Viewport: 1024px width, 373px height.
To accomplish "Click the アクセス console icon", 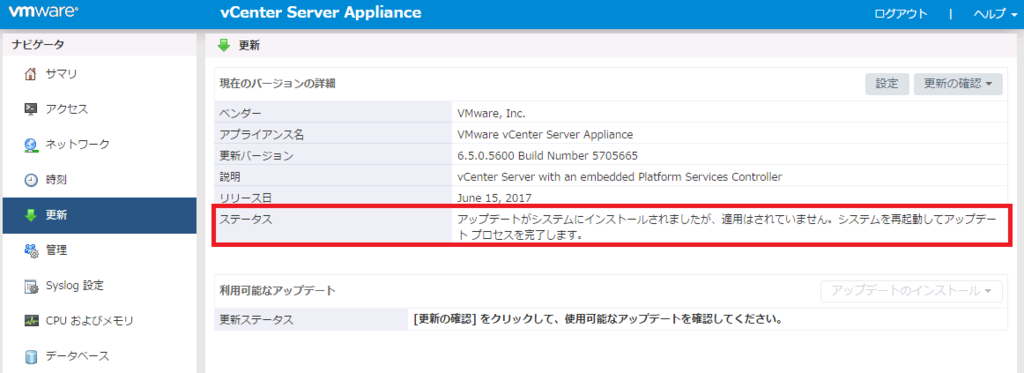I will tap(31, 109).
